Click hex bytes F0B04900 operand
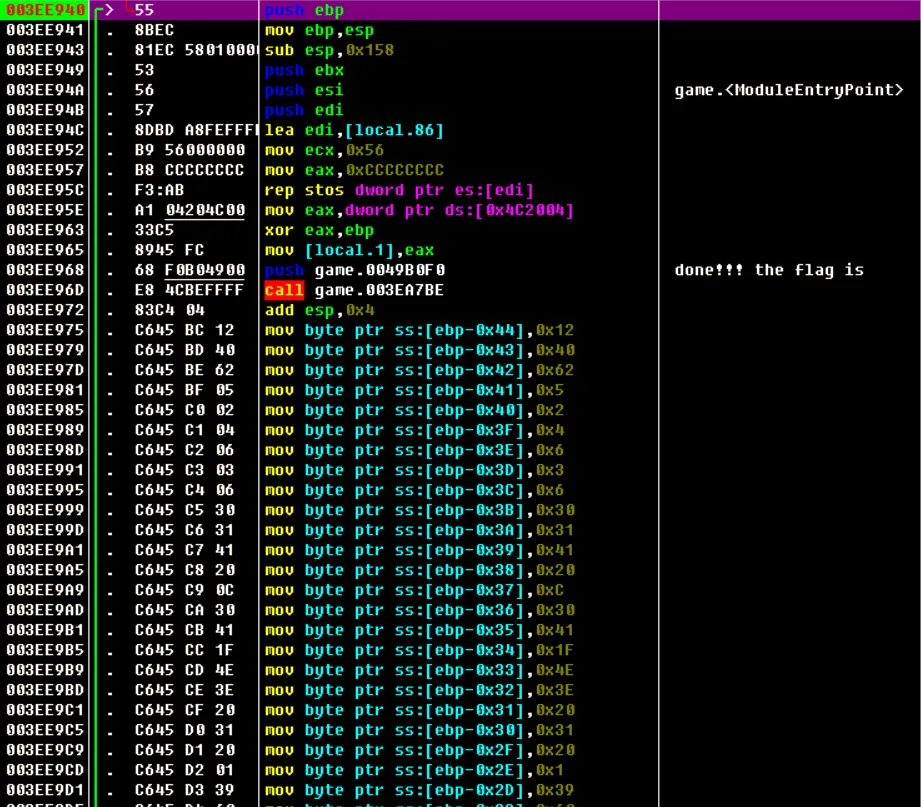 pos(204,270)
